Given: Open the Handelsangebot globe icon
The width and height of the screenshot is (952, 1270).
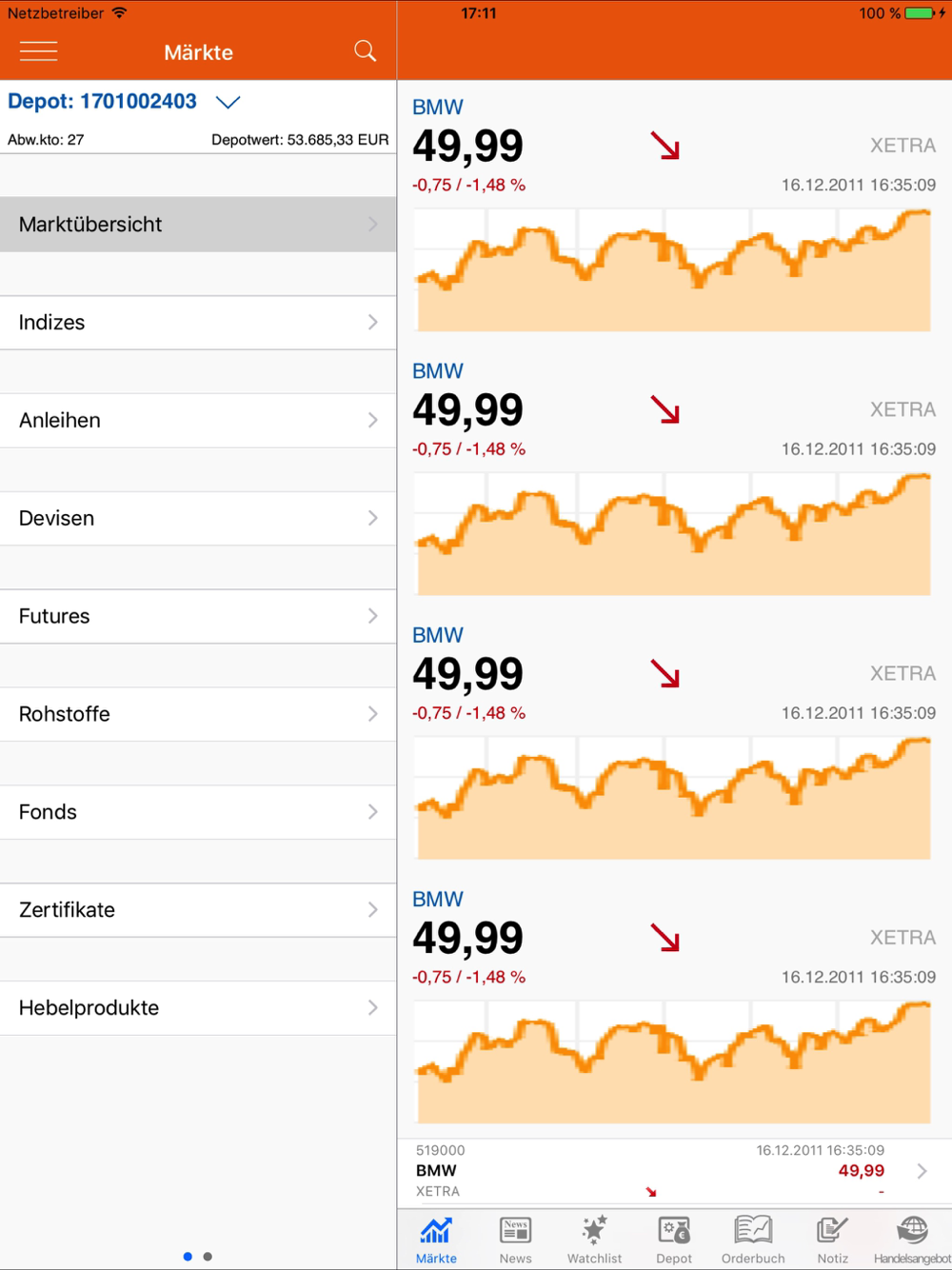Looking at the screenshot, I should 912,1230.
